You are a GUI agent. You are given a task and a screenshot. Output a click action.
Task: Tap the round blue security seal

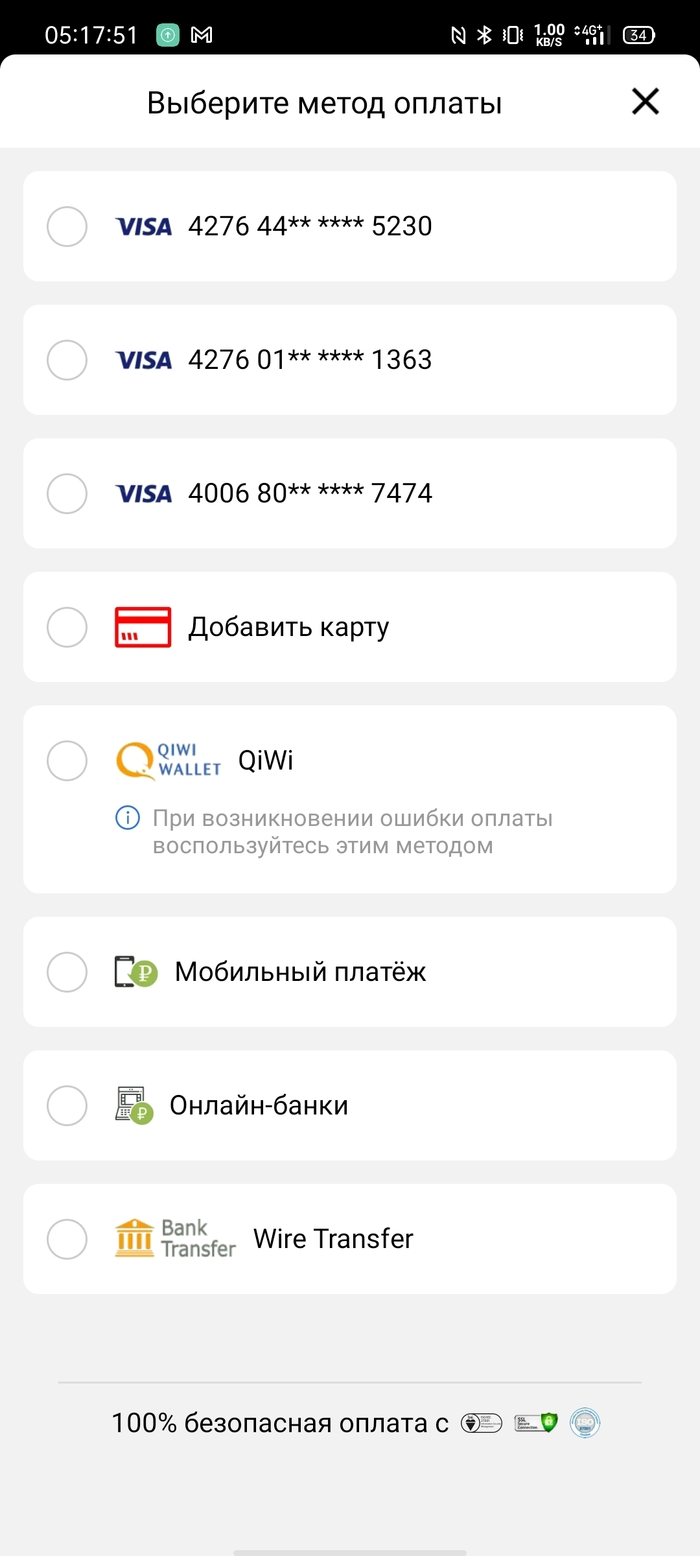[585, 1422]
